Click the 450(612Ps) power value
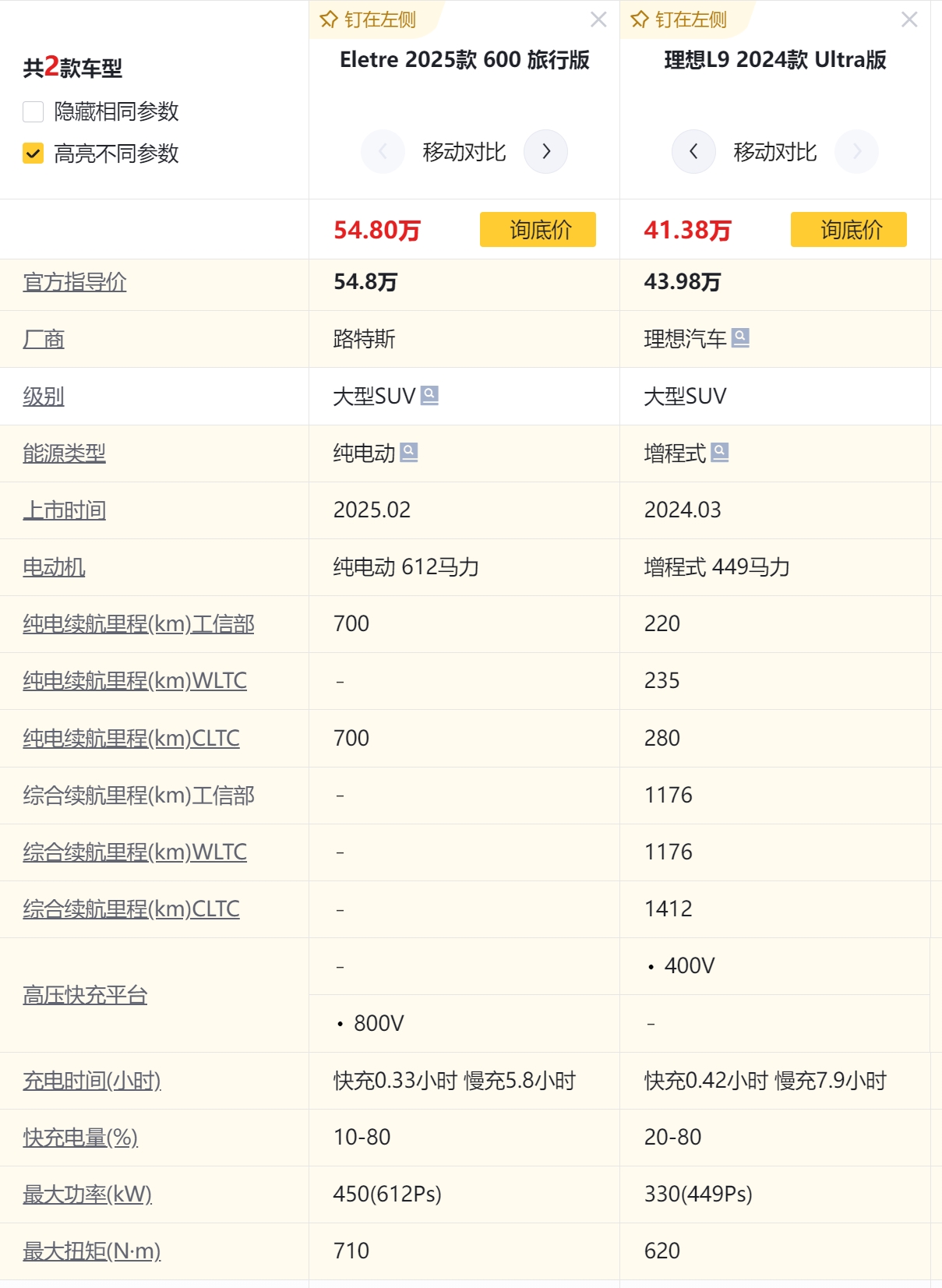The image size is (942, 1288). point(387,1194)
